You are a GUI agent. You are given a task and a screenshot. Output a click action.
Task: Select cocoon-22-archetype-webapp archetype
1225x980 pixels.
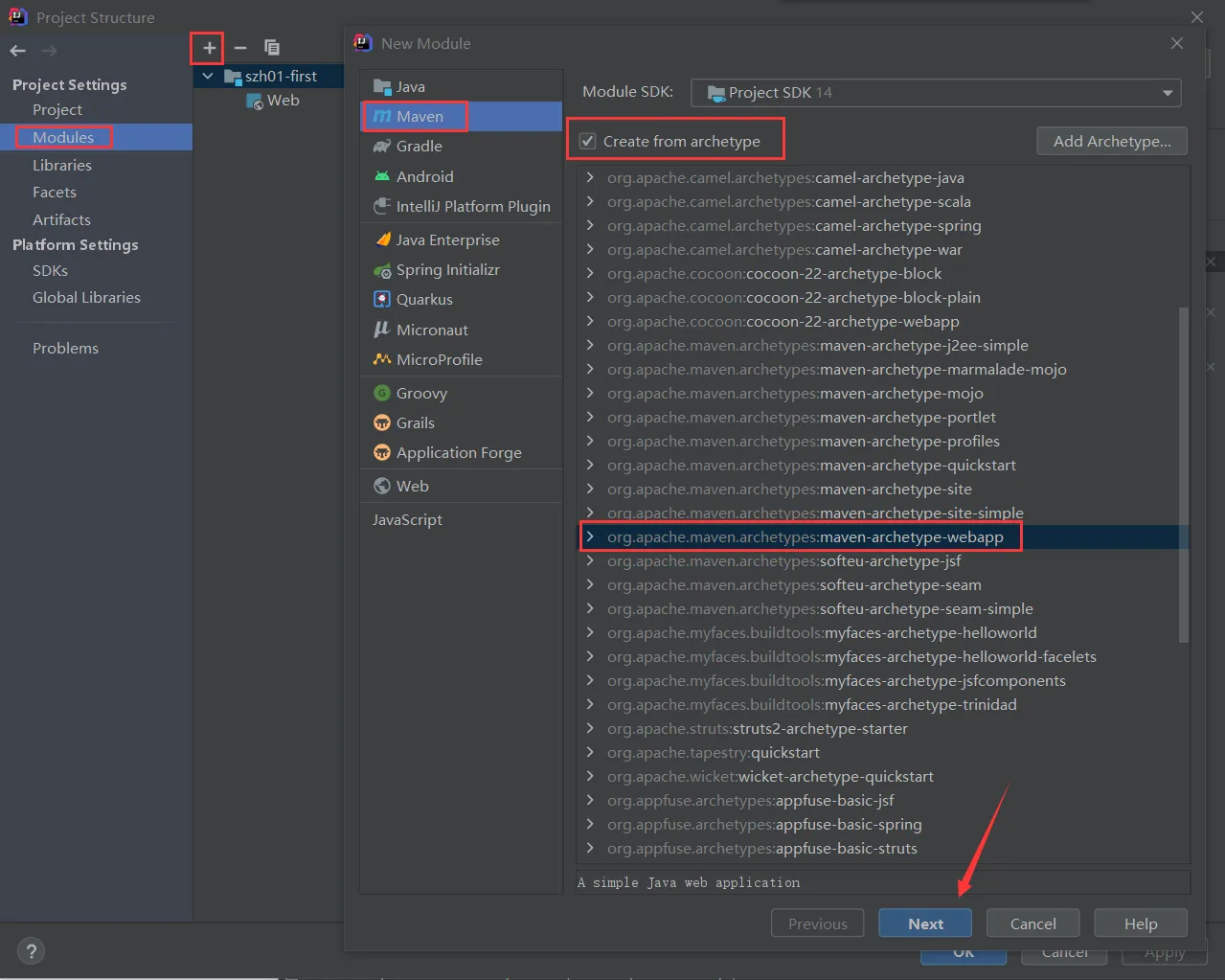coord(783,321)
